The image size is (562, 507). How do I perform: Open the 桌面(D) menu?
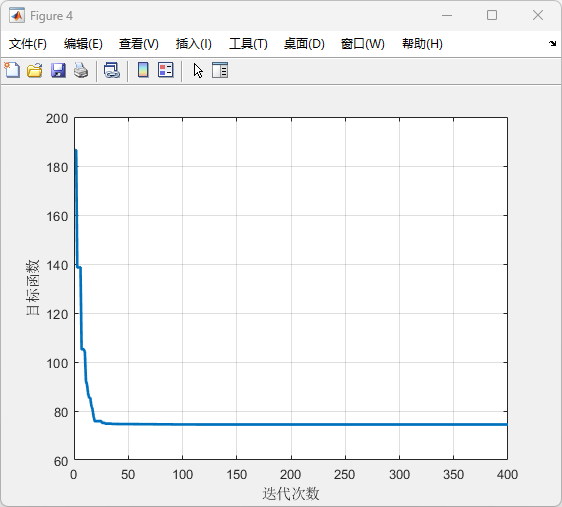[x=304, y=44]
